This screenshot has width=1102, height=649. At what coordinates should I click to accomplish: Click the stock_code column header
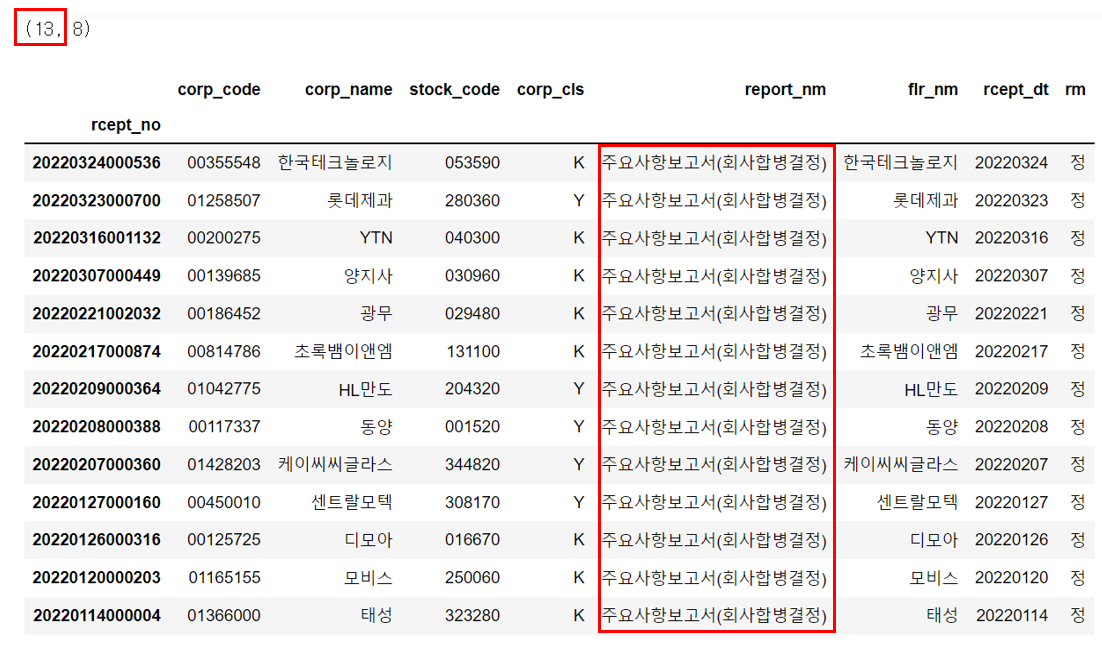pyautogui.click(x=454, y=90)
